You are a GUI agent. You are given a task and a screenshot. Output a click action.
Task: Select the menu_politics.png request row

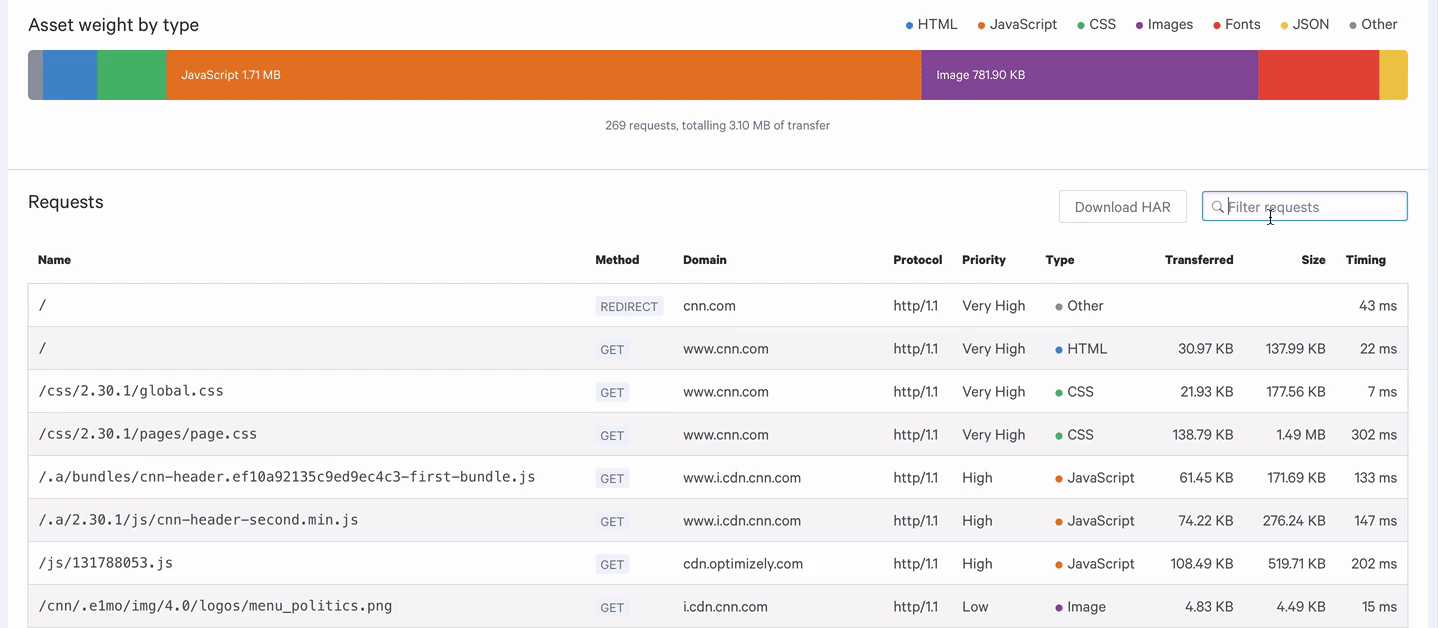pyautogui.click(x=718, y=607)
